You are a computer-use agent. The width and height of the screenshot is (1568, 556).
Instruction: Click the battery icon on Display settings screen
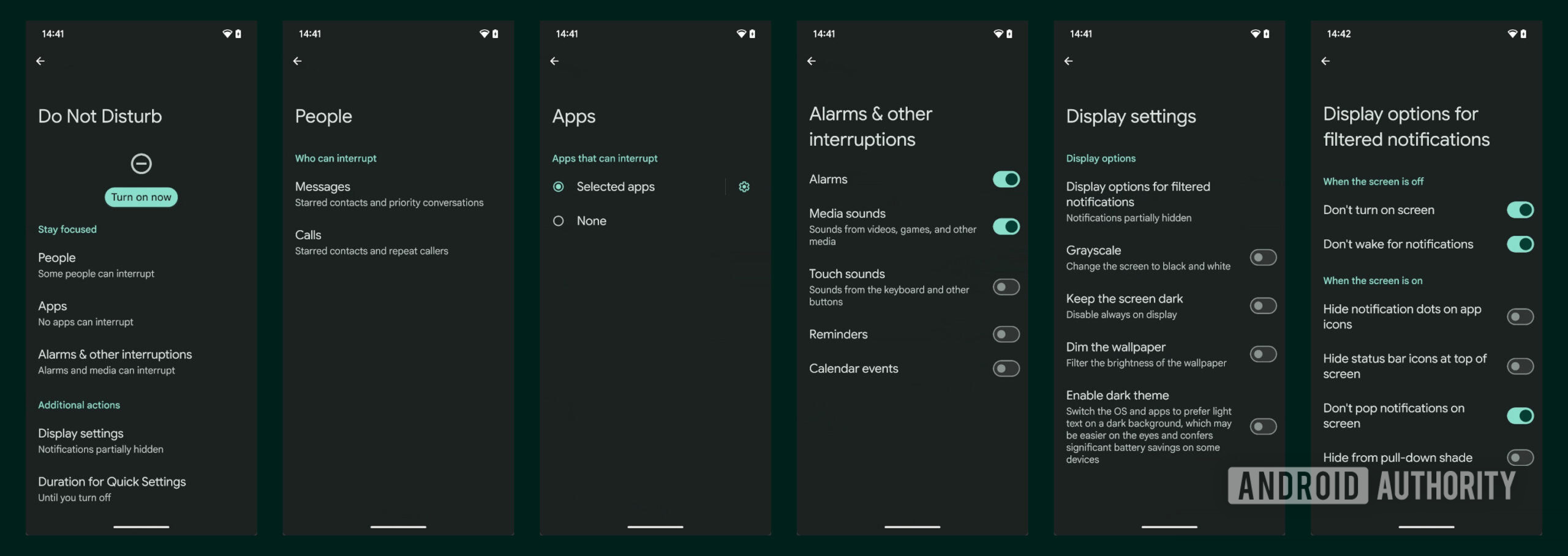tap(1267, 34)
